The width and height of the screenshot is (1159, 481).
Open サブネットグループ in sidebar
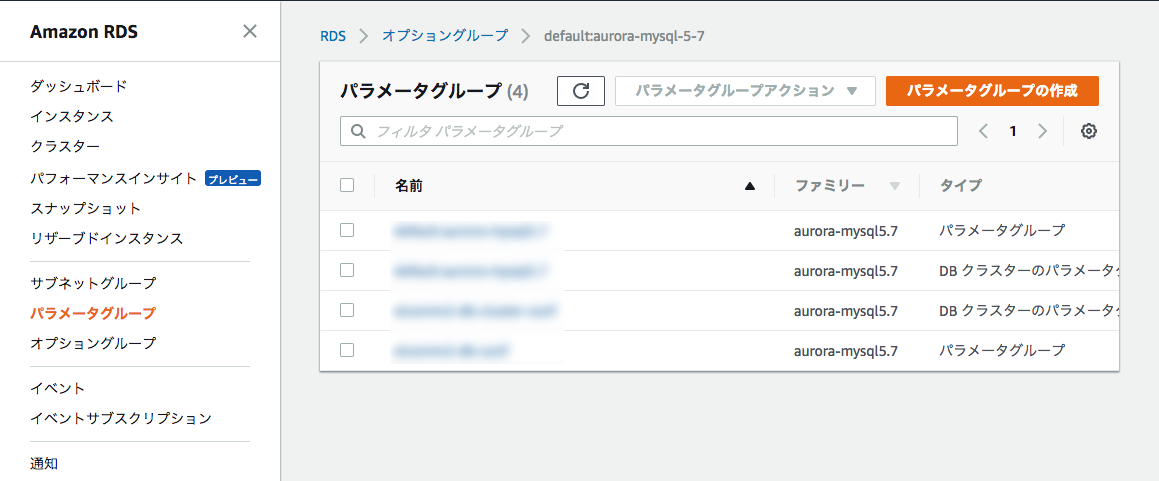93,283
